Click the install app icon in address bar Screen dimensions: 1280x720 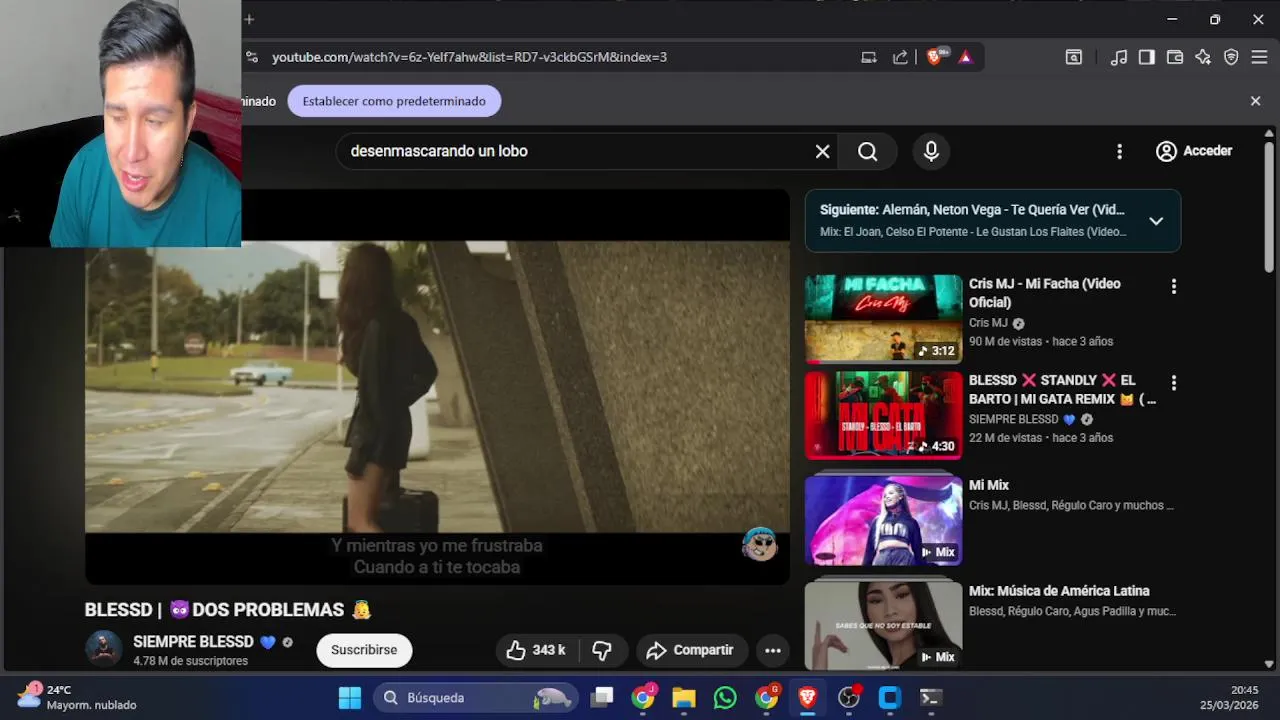(x=869, y=57)
